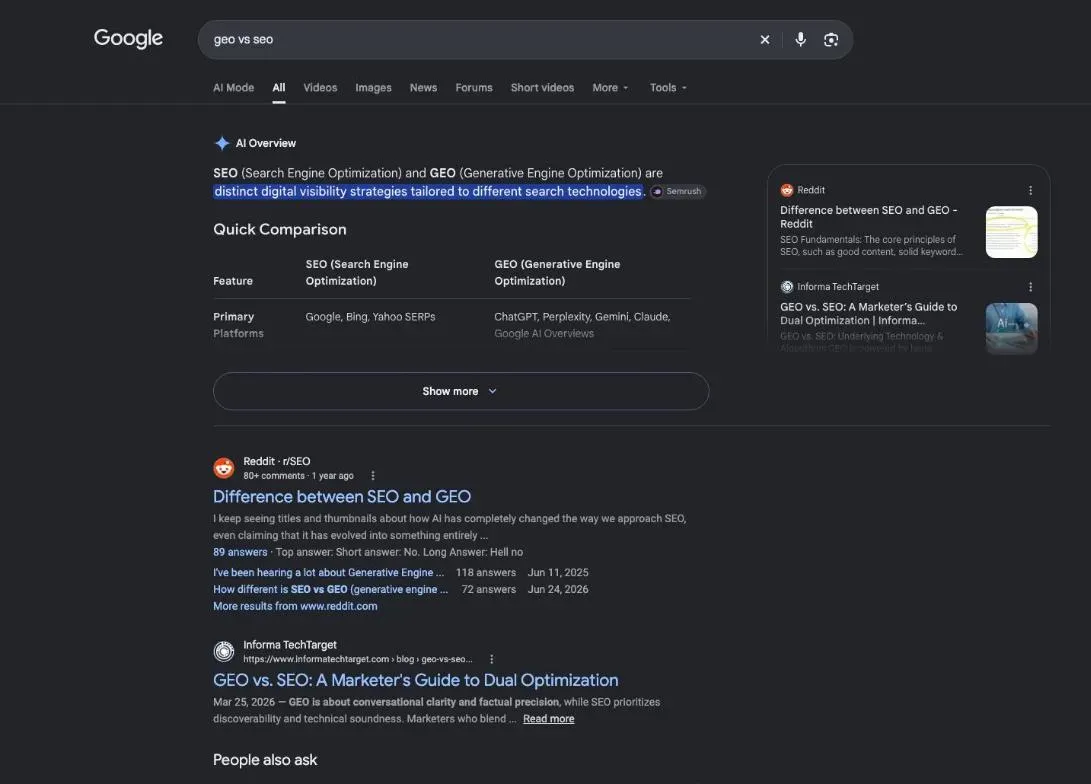Screen dimensions: 1091x784
Task: Click the Read more link in TechTarget snippet
Action: tap(548, 719)
